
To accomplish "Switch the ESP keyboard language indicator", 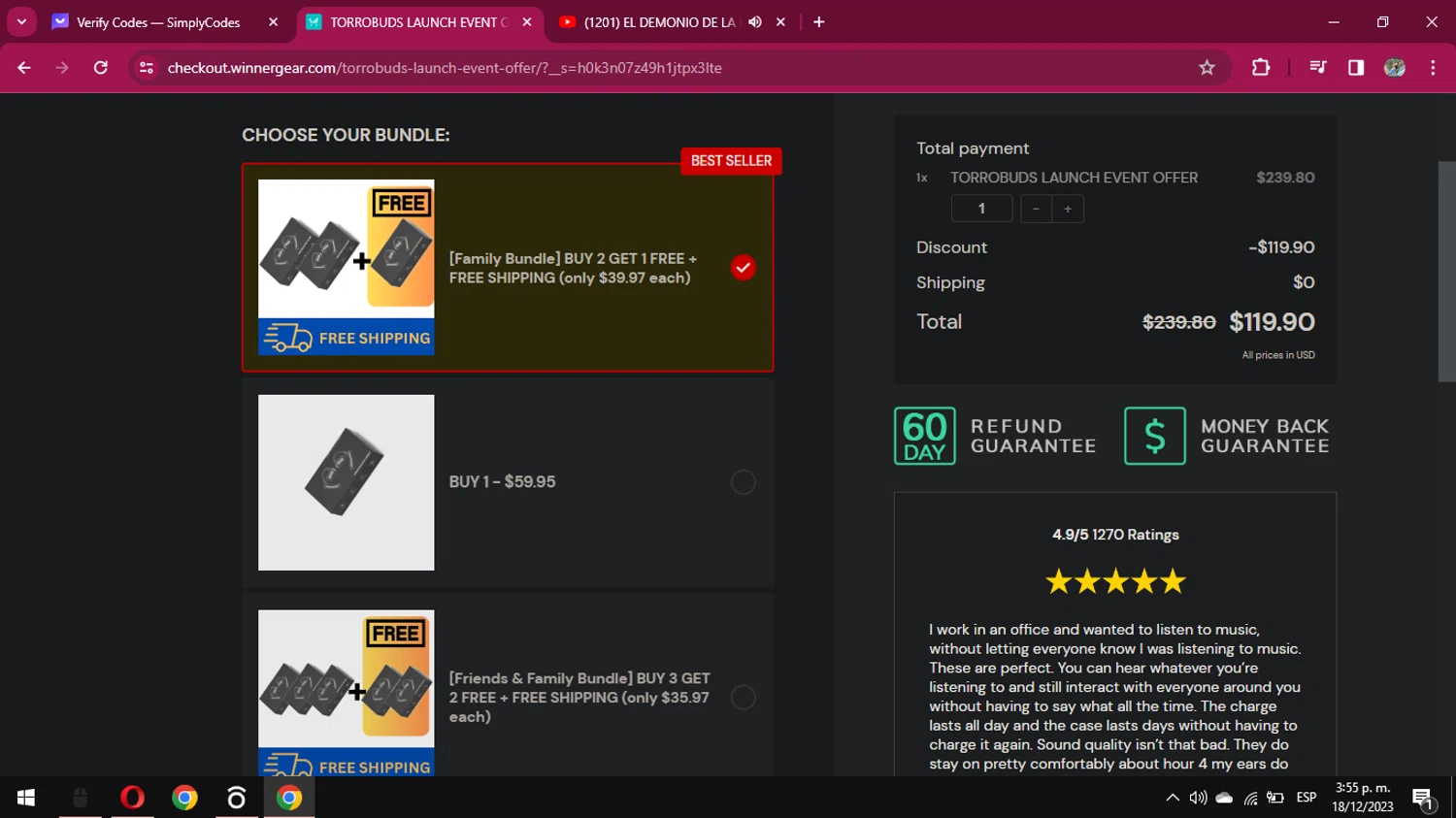I will [x=1307, y=798].
